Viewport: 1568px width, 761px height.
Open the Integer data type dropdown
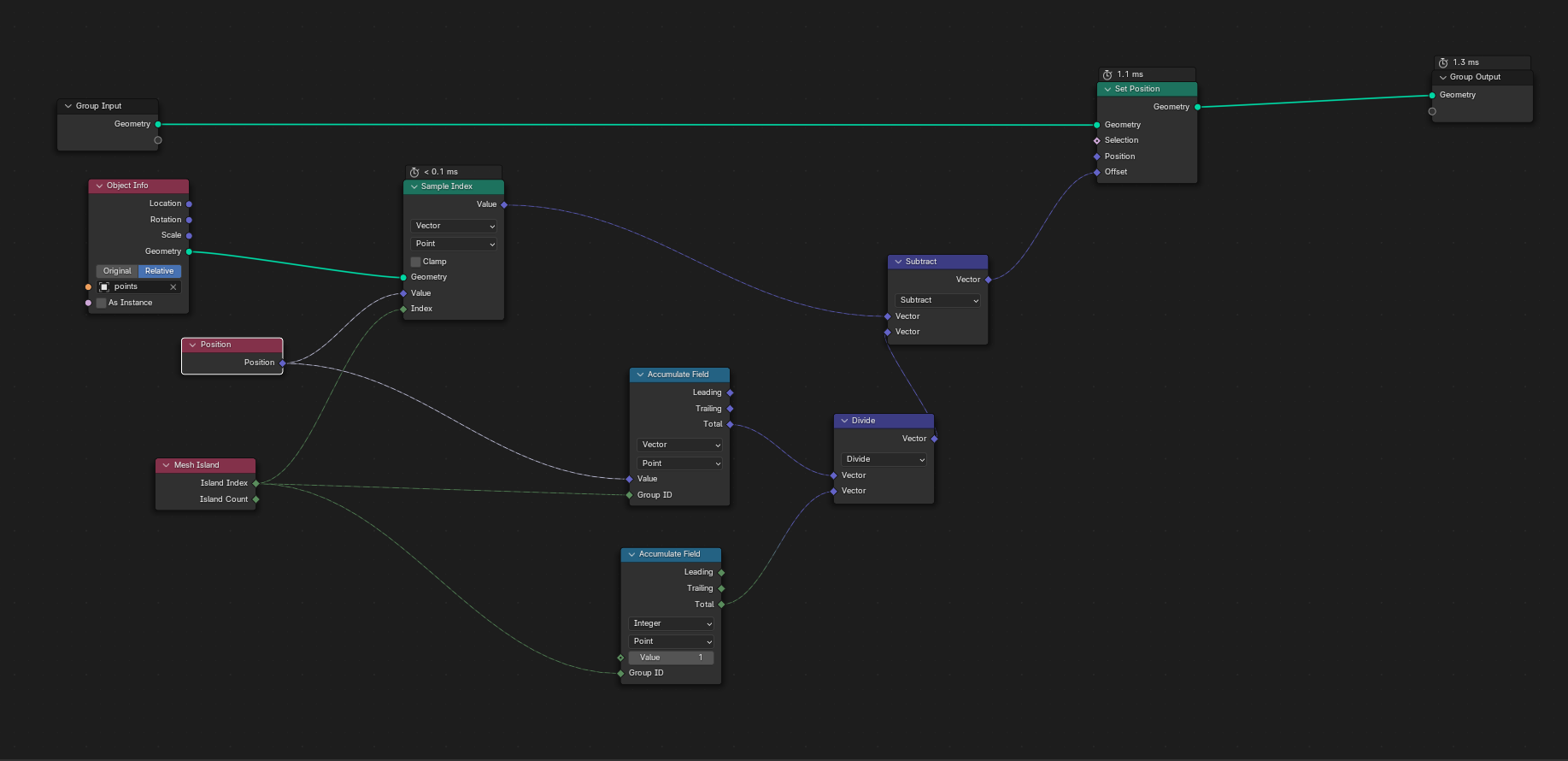pyautogui.click(x=671, y=623)
